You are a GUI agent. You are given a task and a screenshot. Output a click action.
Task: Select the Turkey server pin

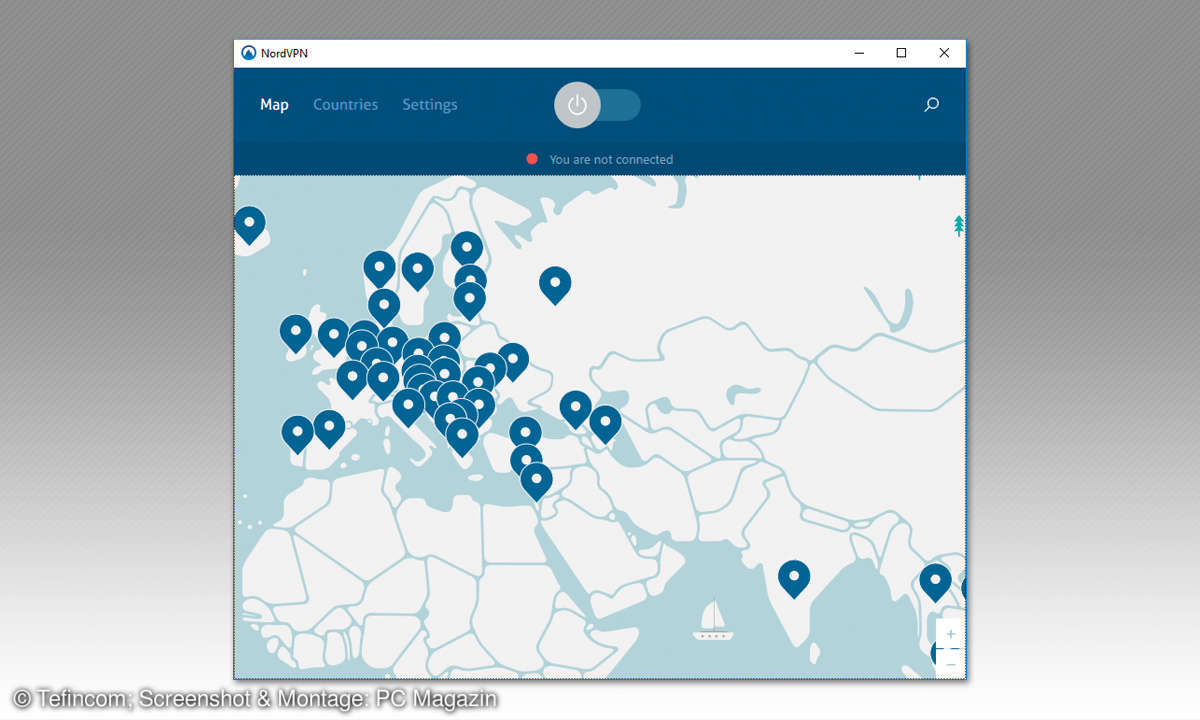pyautogui.click(x=525, y=435)
